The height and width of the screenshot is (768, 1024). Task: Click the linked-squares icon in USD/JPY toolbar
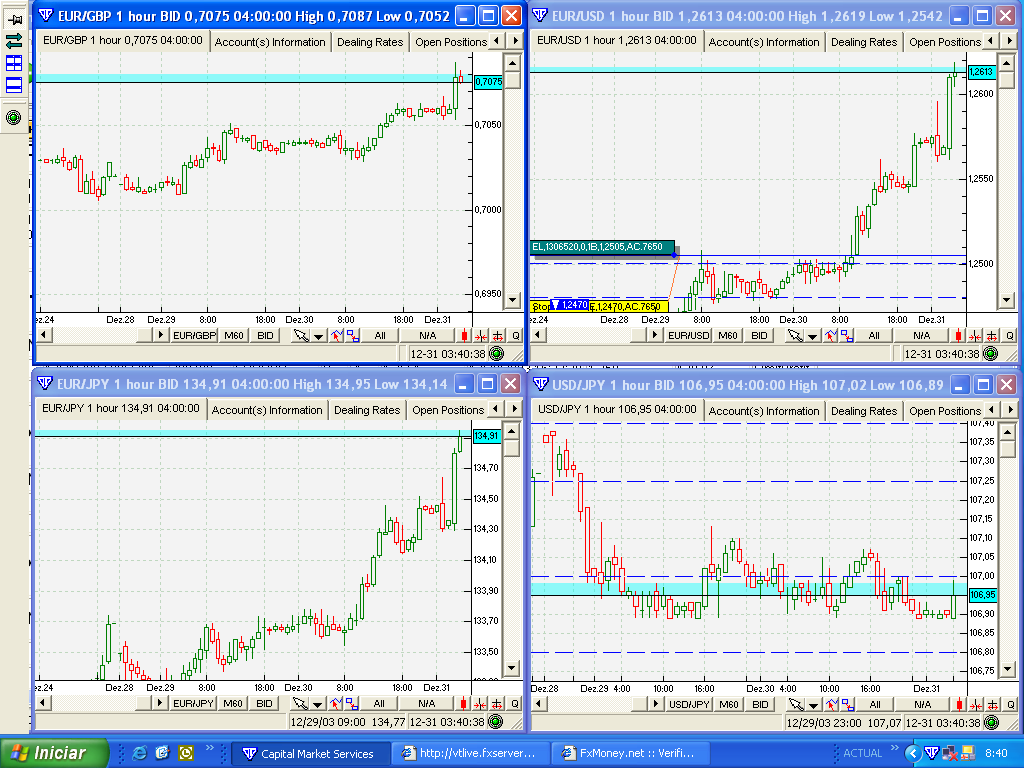847,704
